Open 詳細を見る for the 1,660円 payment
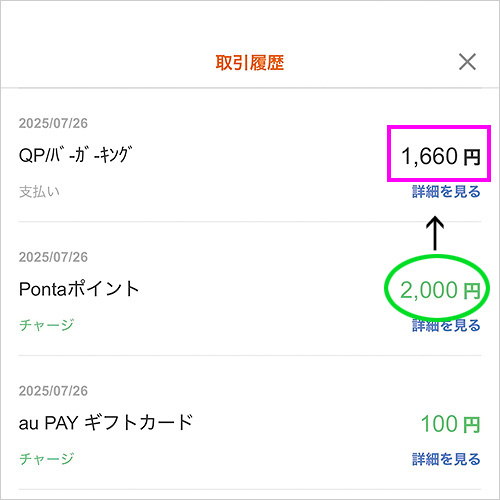Viewport: 500px width, 500px height. [446, 192]
